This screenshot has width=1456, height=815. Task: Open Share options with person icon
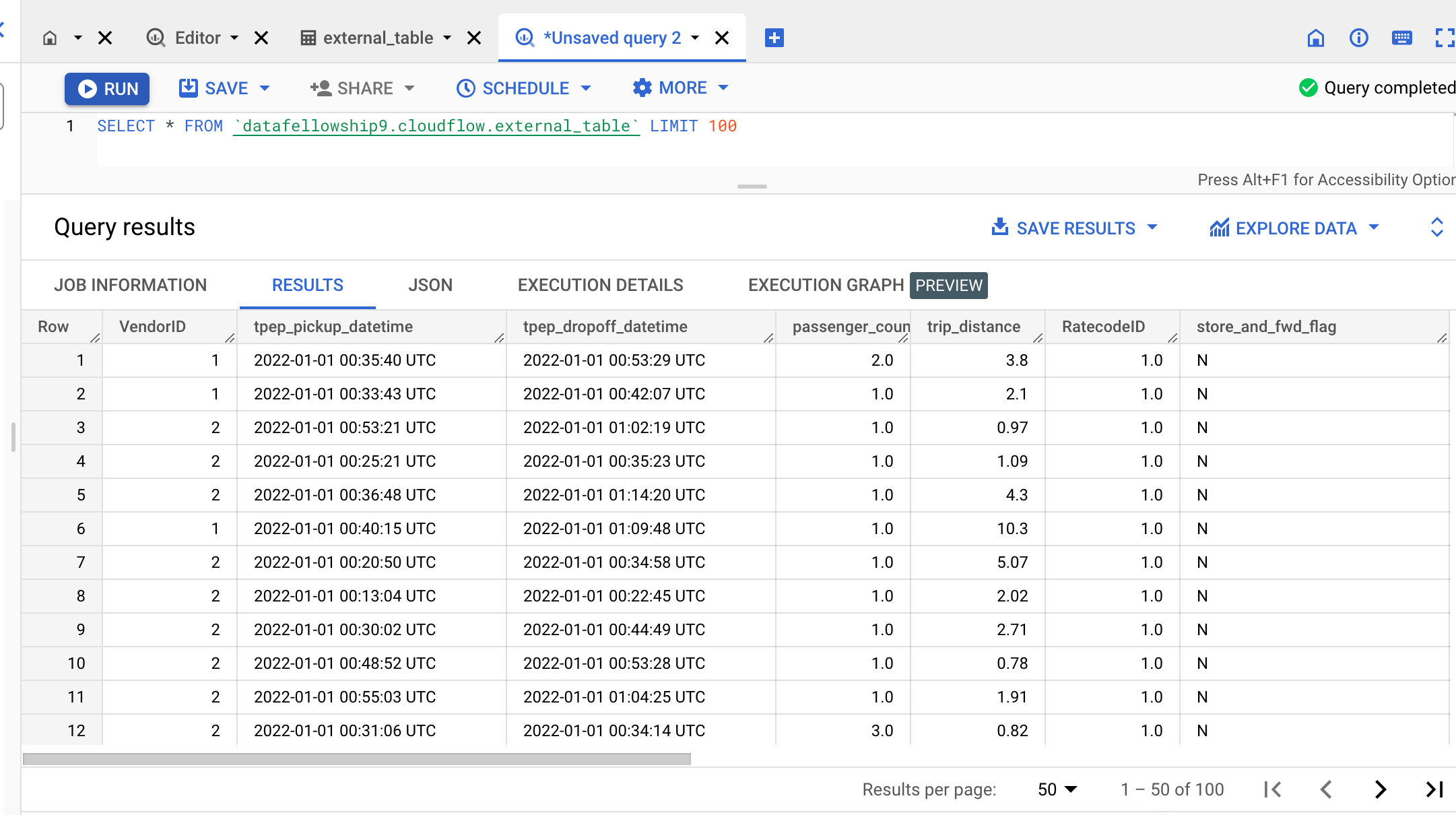(x=321, y=88)
